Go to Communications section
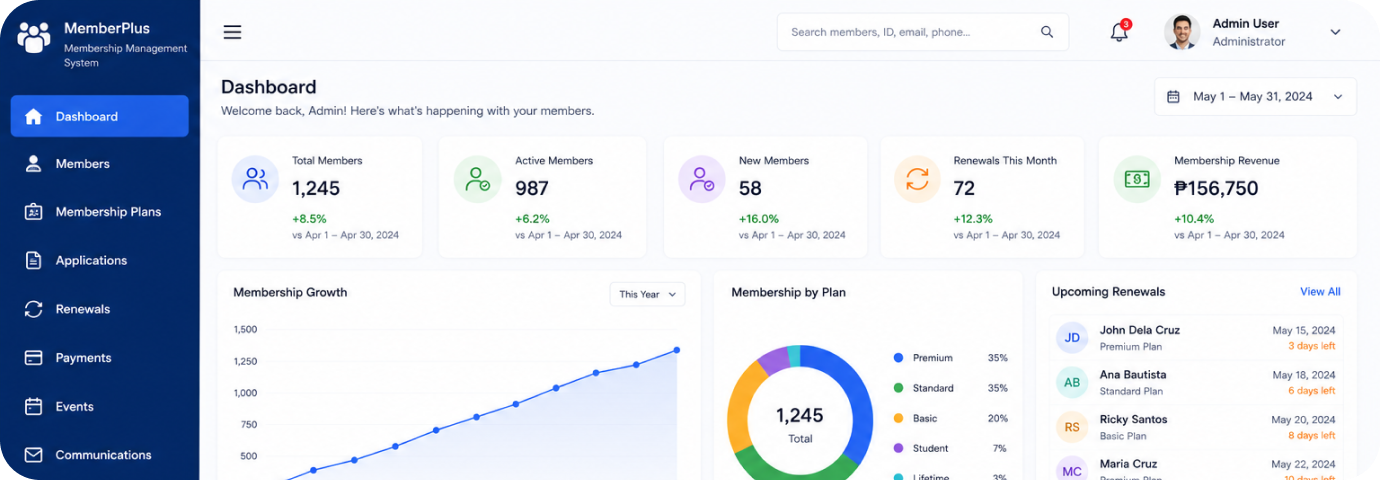Image resolution: width=1380 pixels, height=480 pixels. 99,455
